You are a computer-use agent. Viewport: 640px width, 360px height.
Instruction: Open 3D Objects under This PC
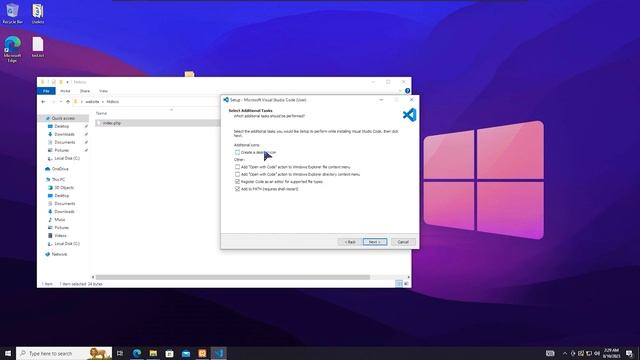tap(64, 188)
